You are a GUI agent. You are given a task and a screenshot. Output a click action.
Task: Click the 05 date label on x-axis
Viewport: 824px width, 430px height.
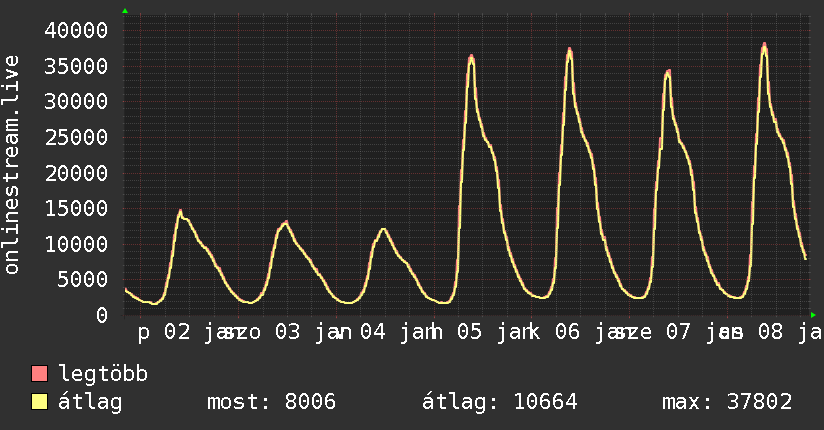tap(469, 332)
